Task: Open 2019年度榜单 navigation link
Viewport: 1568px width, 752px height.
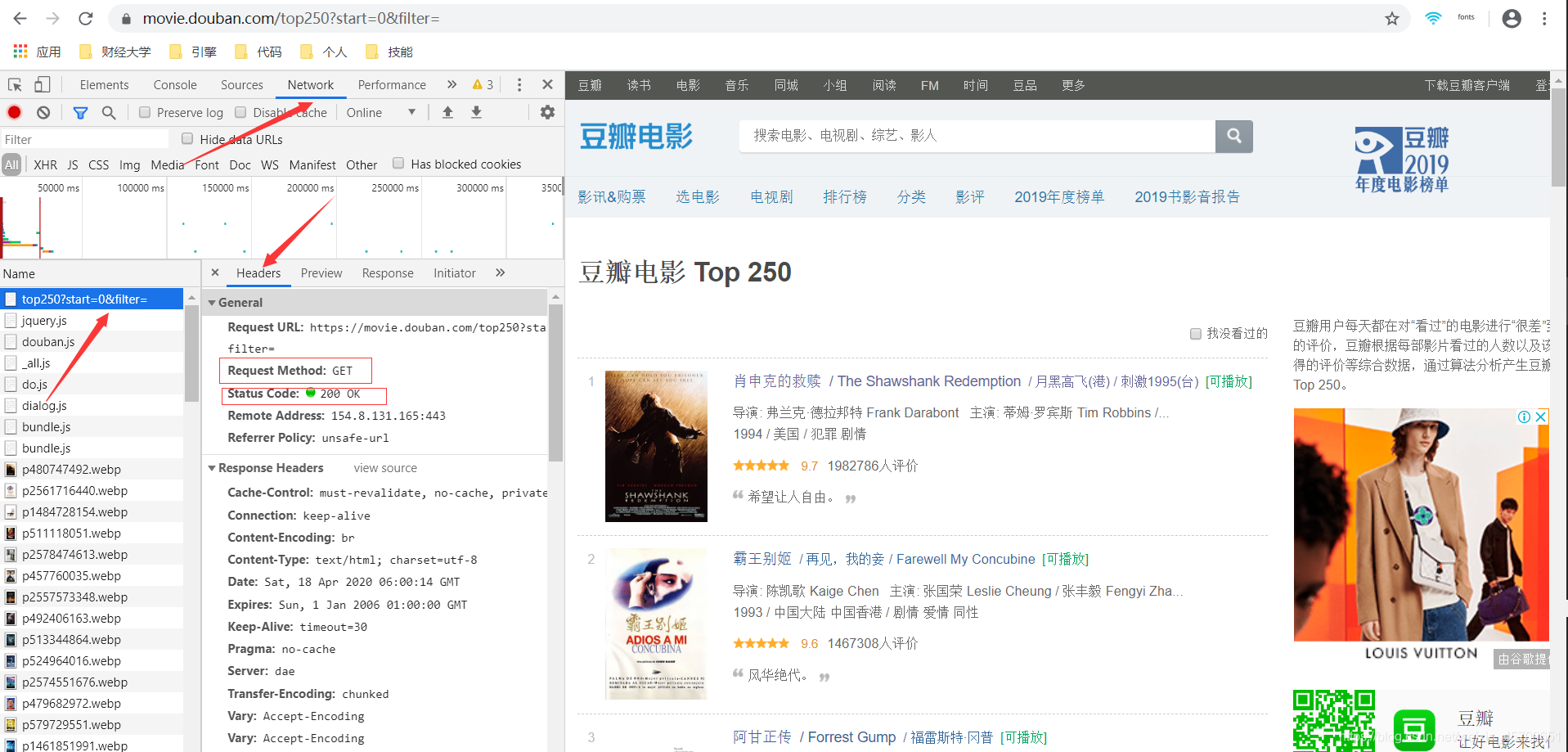Action: click(x=1059, y=196)
